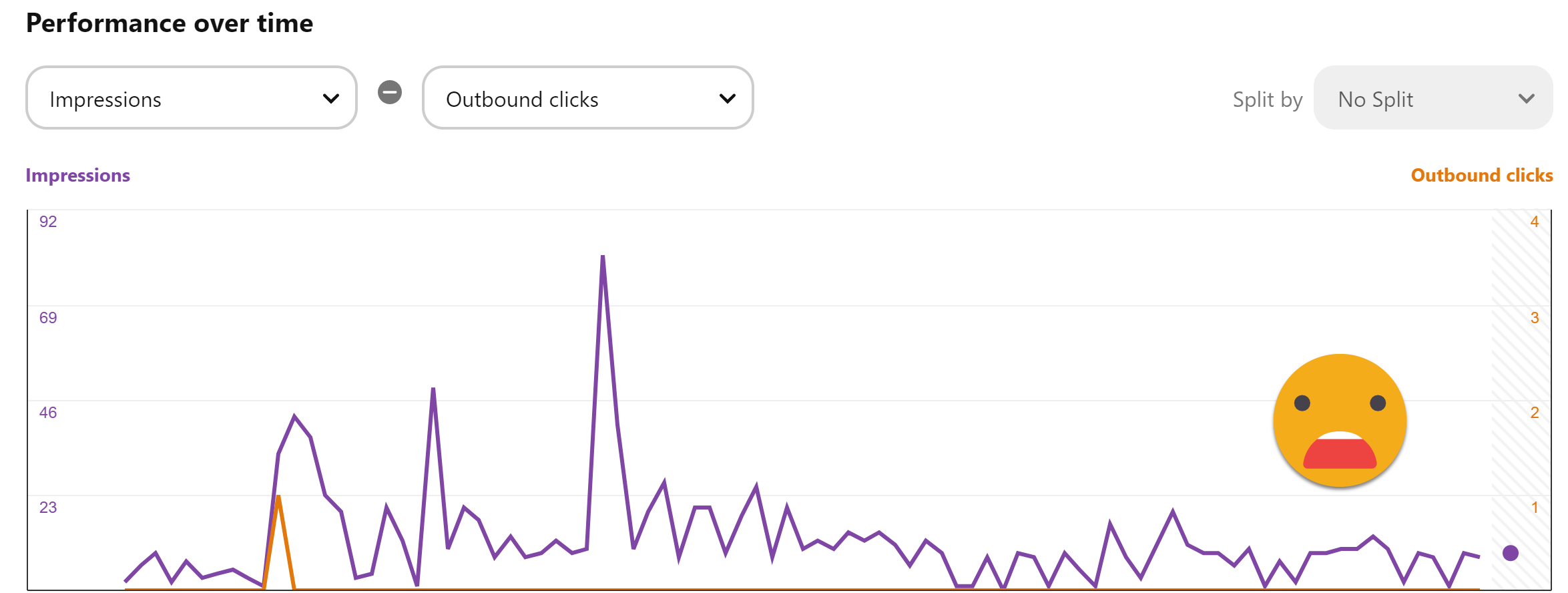Click the Impressions dropdown chevron arrow
Image resolution: width=1568 pixels, height=593 pixels.
(x=331, y=99)
